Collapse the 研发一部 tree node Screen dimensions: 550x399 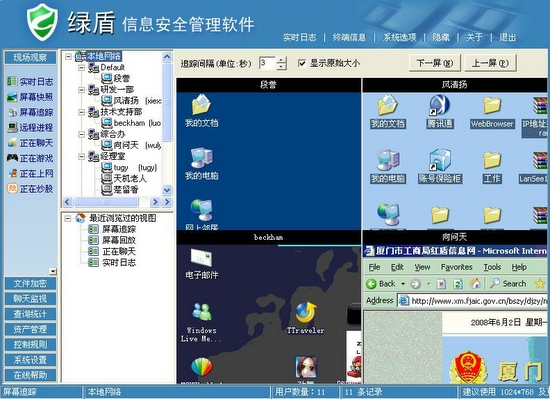[81, 90]
